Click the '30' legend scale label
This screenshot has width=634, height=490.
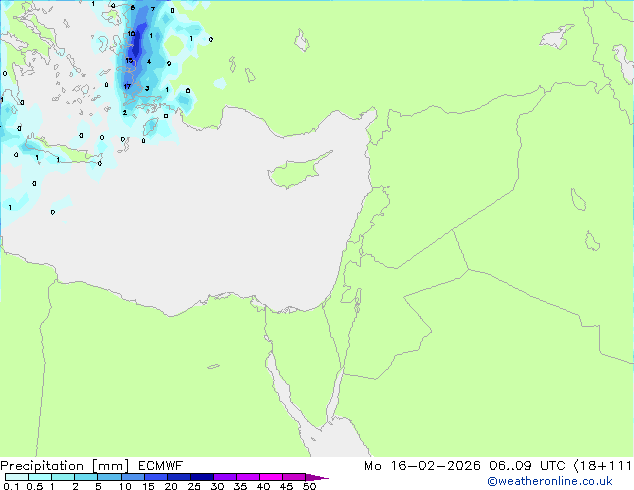(x=217, y=486)
